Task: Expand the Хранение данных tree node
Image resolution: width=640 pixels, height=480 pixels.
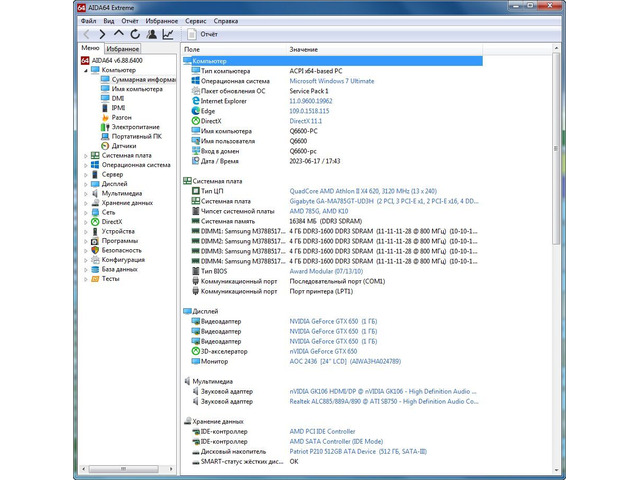Action: click(x=86, y=203)
